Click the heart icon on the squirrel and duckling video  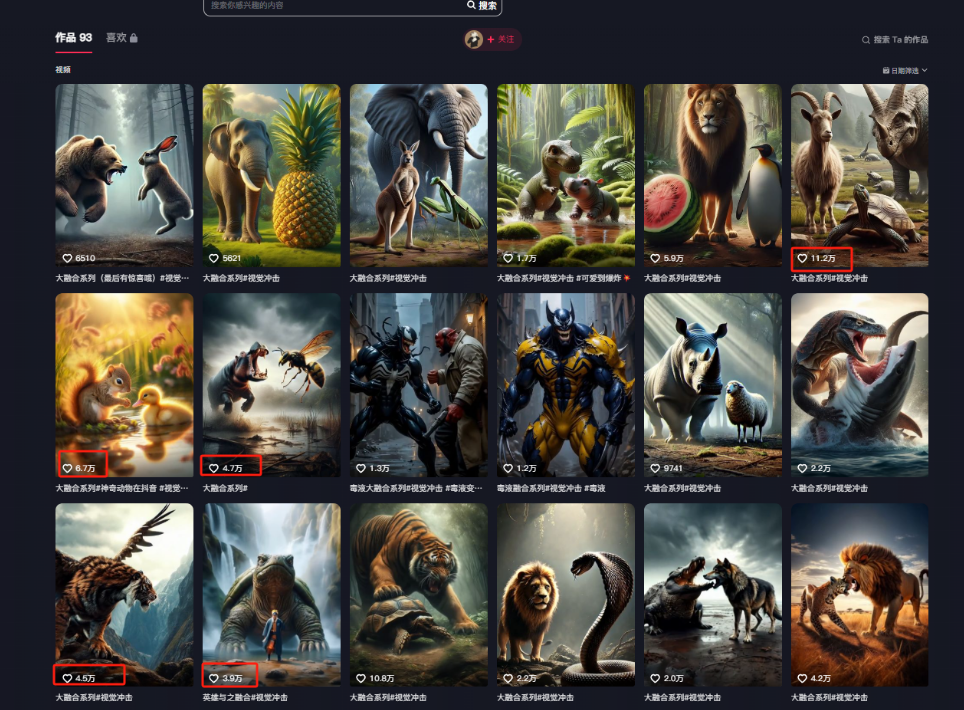pos(68,468)
